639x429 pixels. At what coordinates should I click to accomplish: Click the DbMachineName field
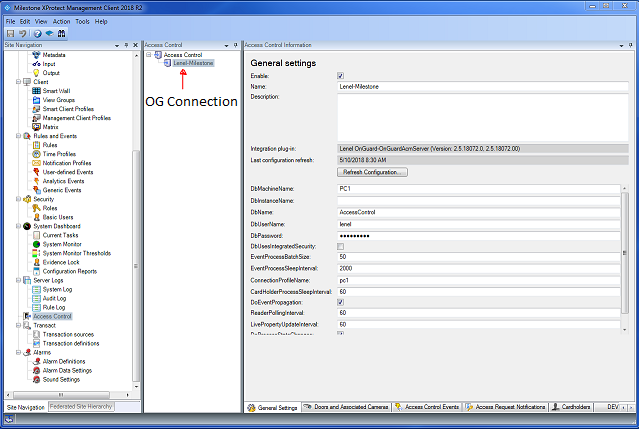click(479, 189)
